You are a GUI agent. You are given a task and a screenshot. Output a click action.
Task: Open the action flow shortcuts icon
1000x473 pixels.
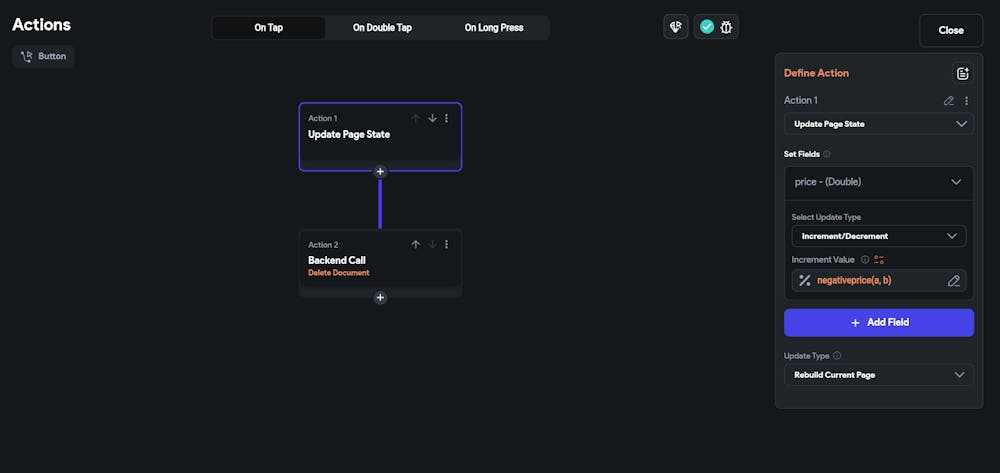tap(676, 27)
